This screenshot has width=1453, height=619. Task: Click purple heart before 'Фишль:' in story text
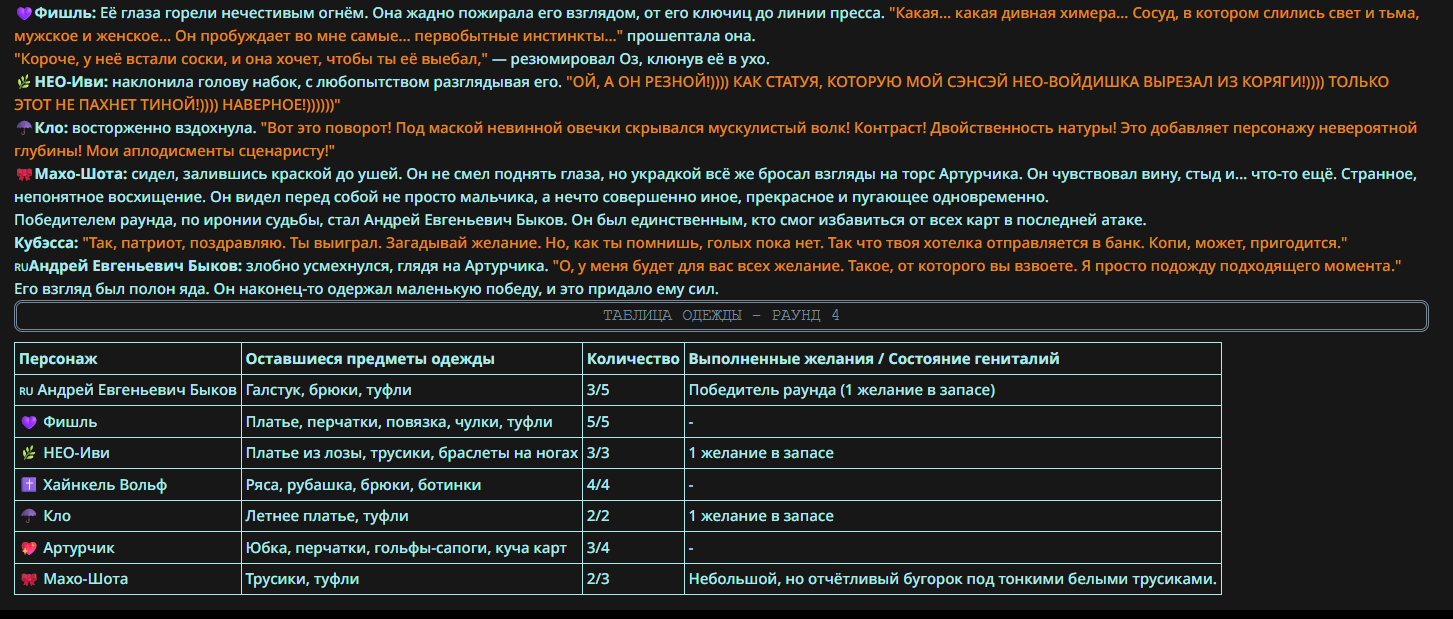click(24, 16)
